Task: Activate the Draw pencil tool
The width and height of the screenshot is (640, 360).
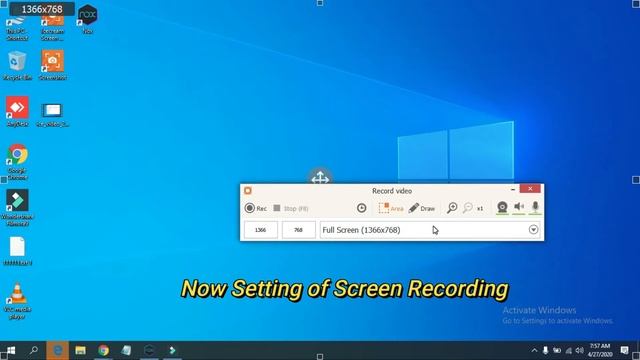Action: (x=422, y=208)
